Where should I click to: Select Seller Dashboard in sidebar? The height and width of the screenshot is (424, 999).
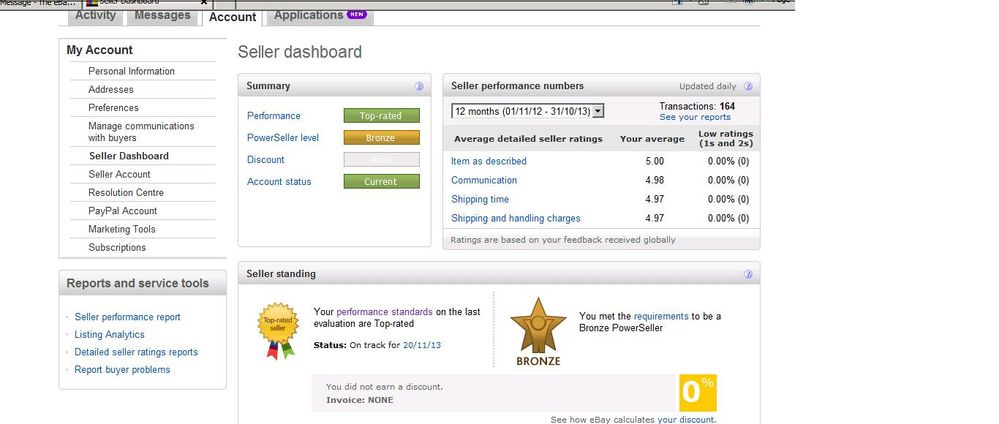pyautogui.click(x=129, y=156)
